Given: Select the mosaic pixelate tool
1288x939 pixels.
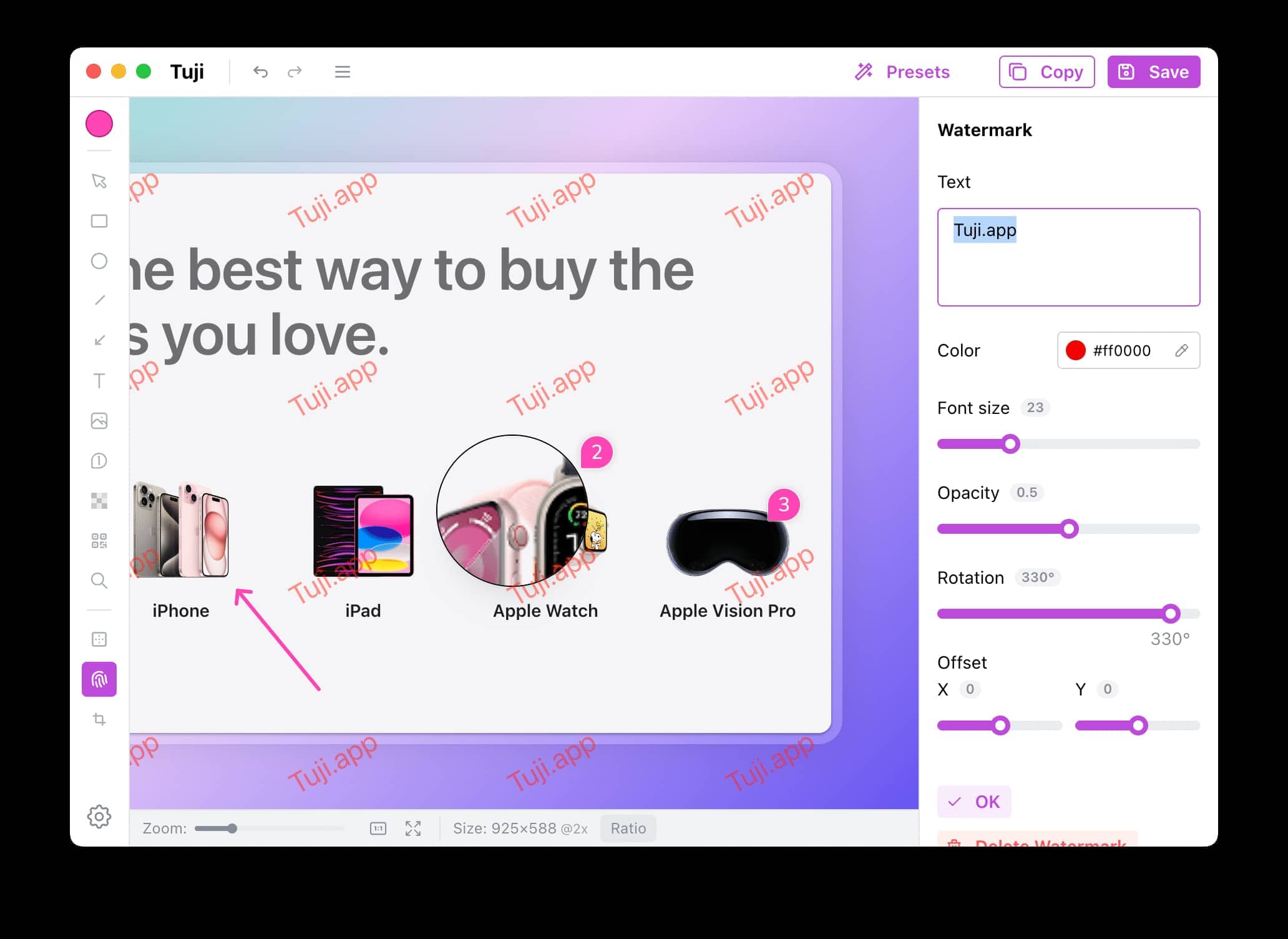Looking at the screenshot, I should click(x=99, y=501).
